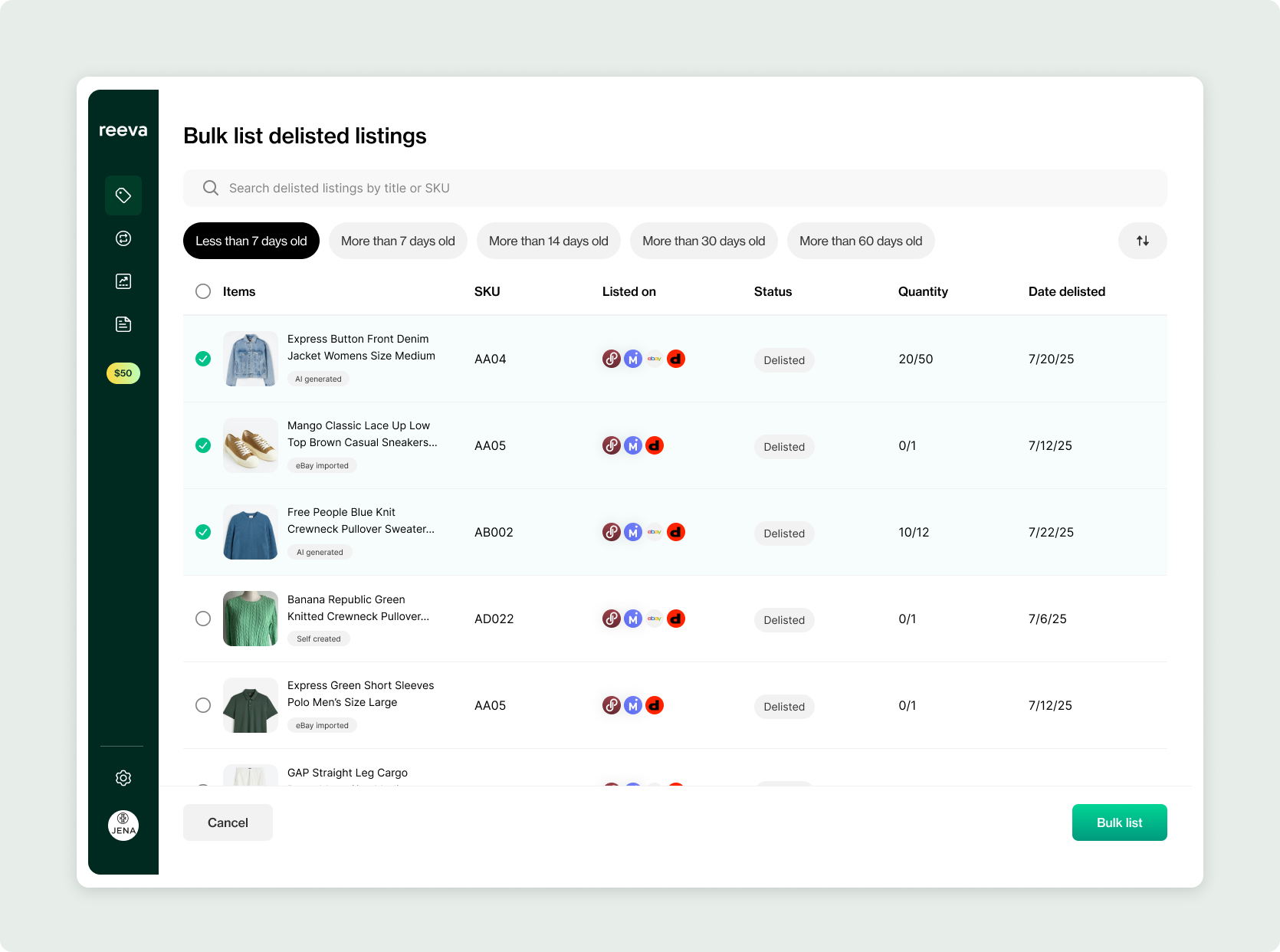This screenshot has width=1280, height=952.
Task: Select Express Green Polo row
Action: 203,705
